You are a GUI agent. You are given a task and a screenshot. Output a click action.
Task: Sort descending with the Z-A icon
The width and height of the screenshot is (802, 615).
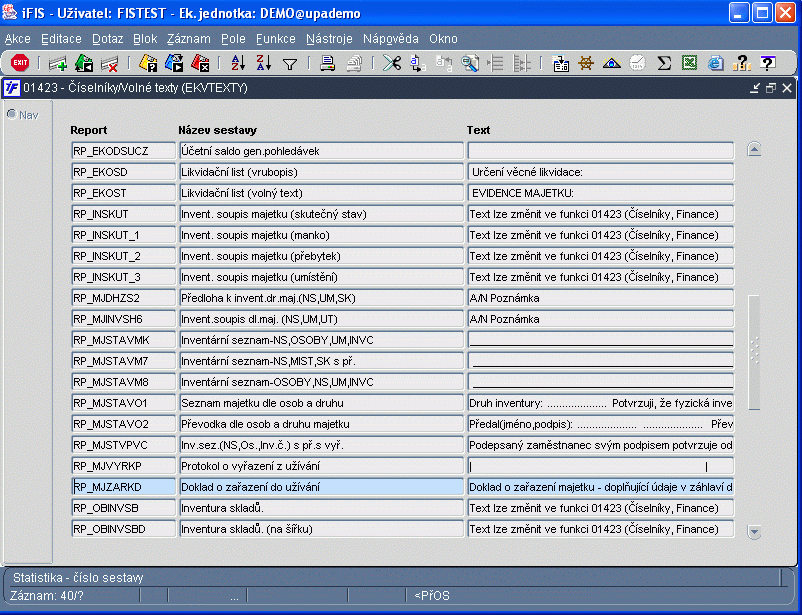point(263,63)
